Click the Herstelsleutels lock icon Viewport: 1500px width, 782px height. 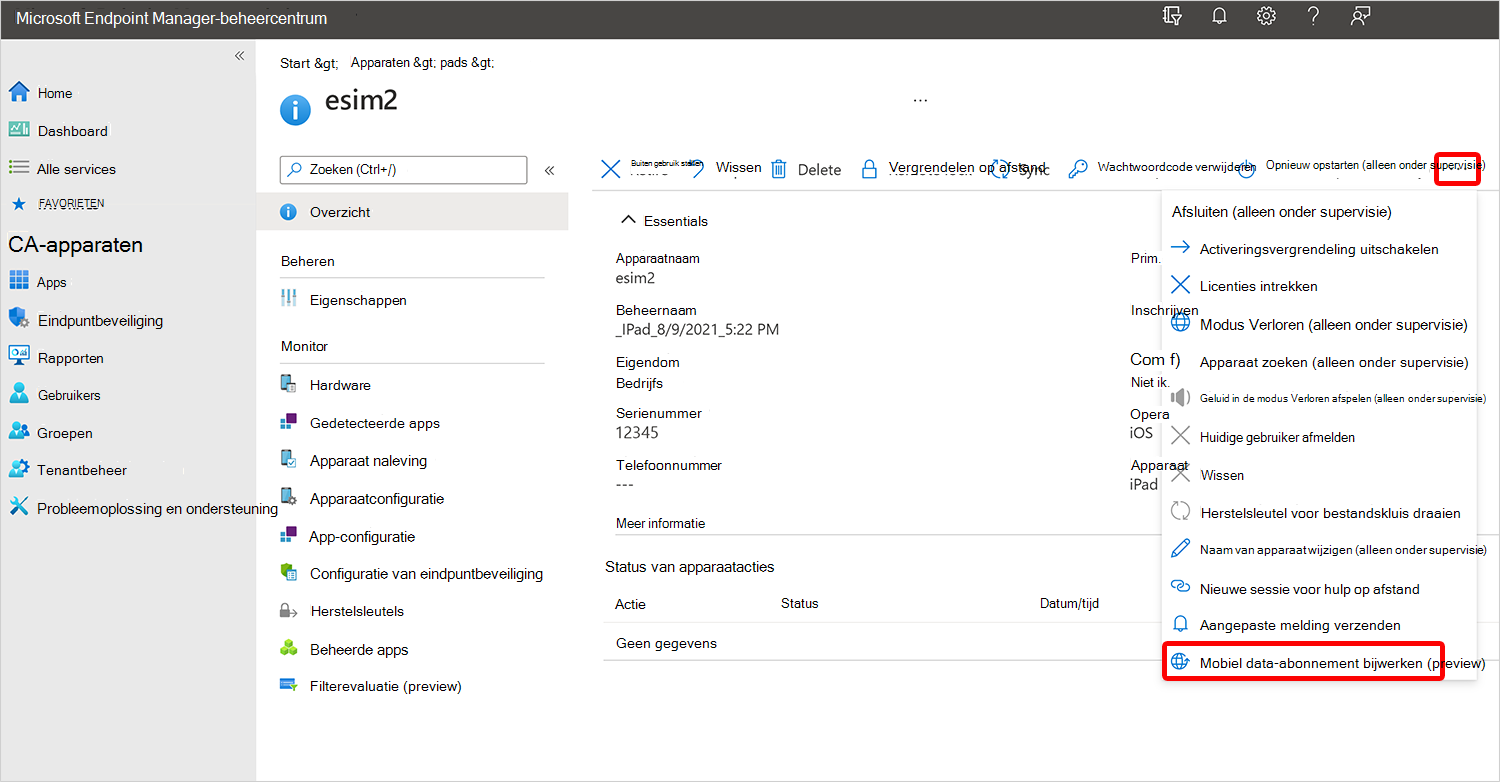(289, 610)
